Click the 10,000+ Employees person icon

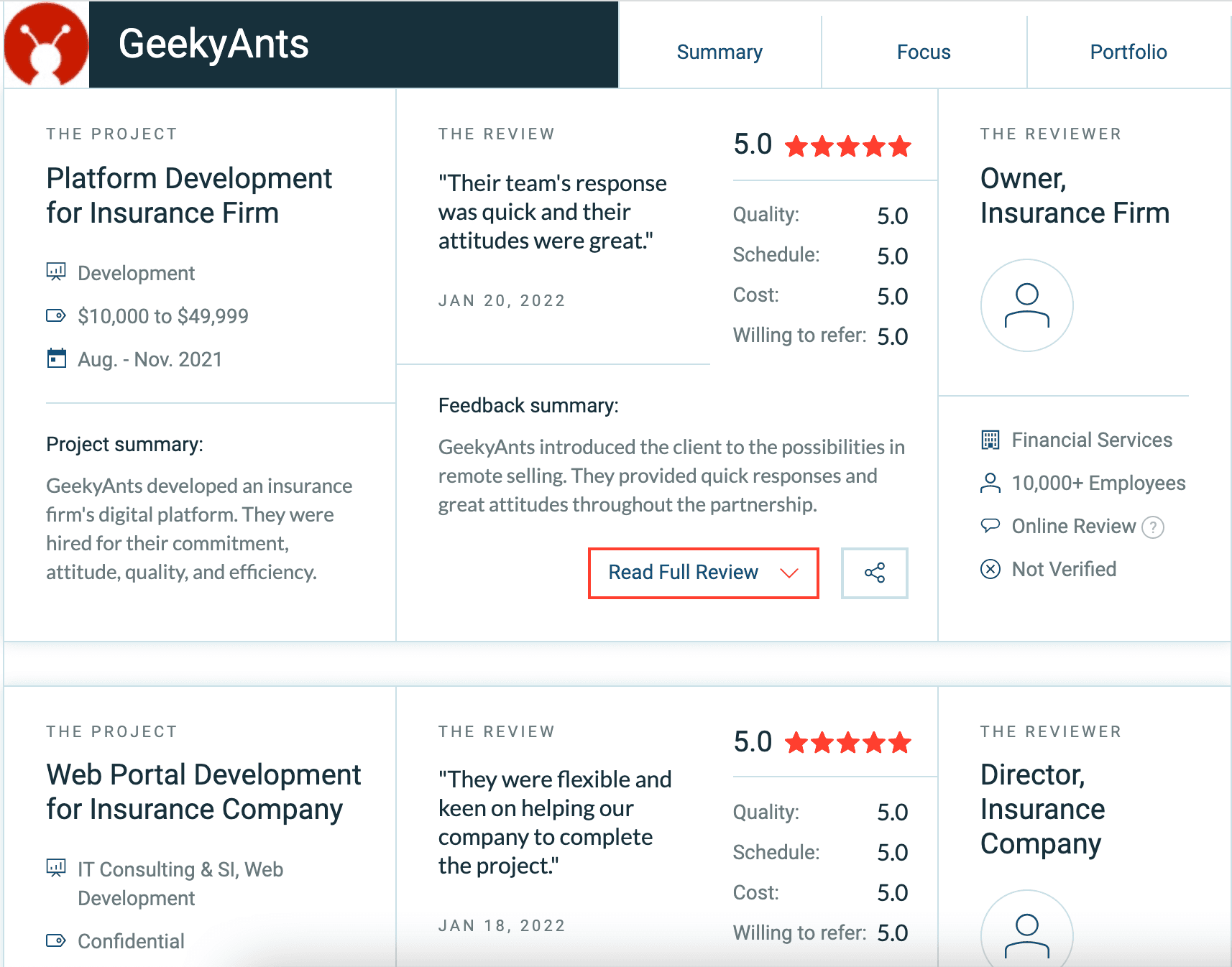990,483
